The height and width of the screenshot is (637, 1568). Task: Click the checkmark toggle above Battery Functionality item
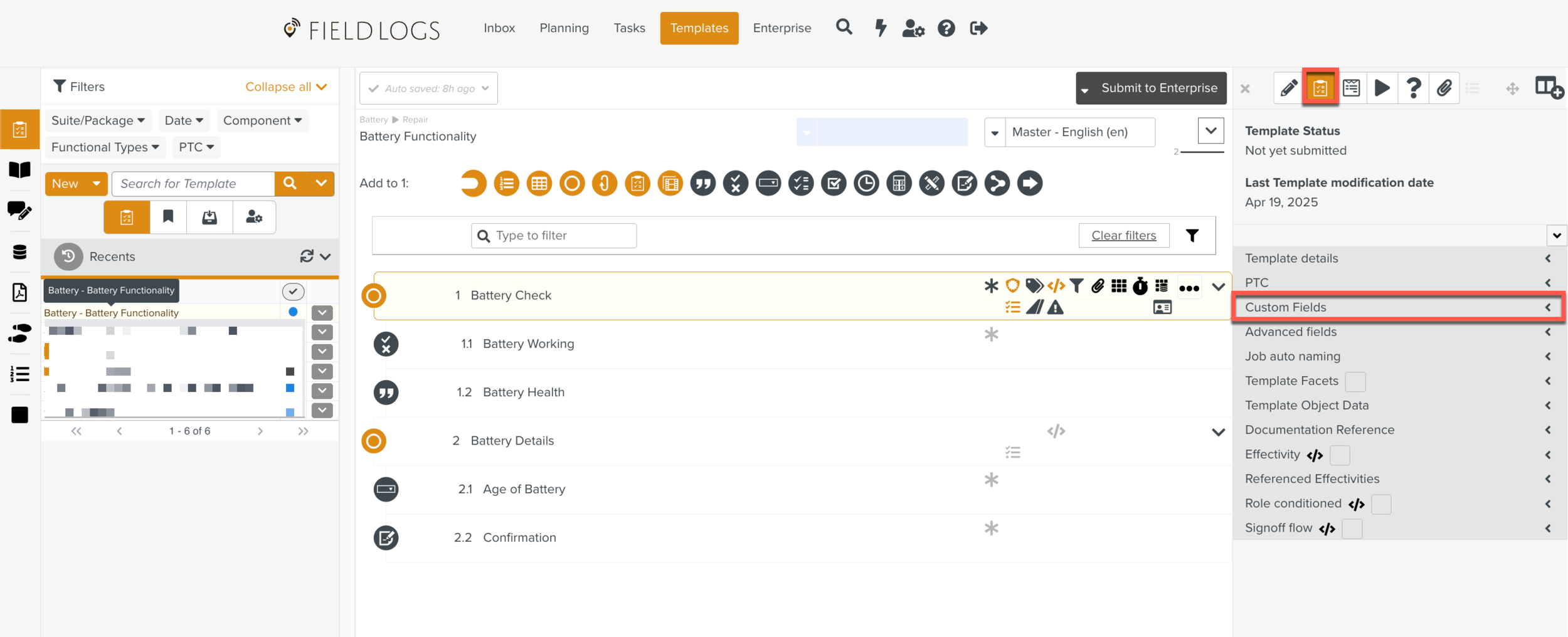292,292
